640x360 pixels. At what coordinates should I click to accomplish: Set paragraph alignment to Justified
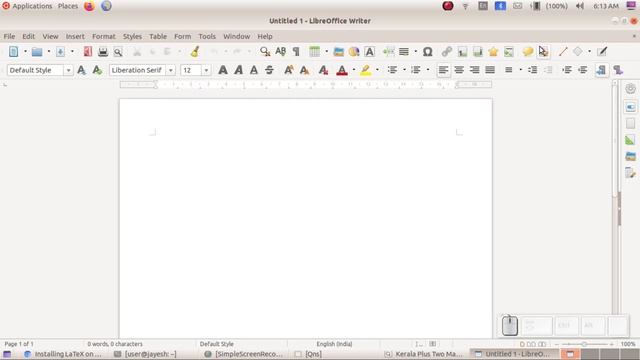pyautogui.click(x=490, y=70)
